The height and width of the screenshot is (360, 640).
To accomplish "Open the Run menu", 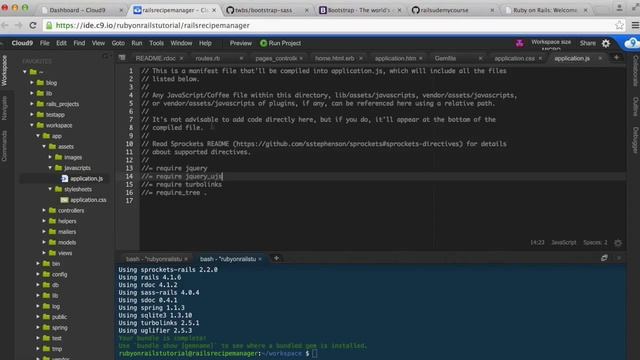I will [x=137, y=43].
